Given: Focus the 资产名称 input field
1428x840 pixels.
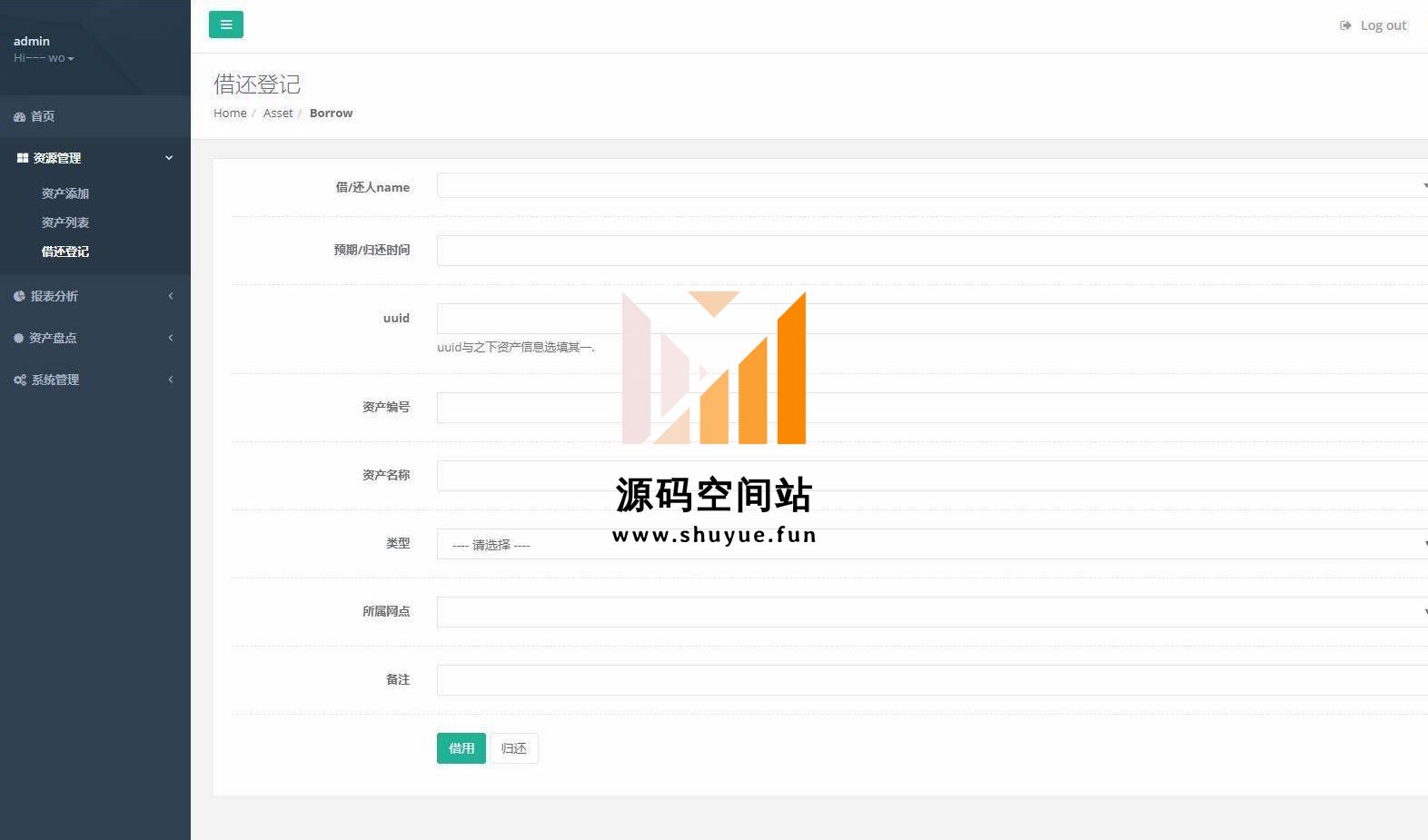Looking at the screenshot, I should (932, 476).
